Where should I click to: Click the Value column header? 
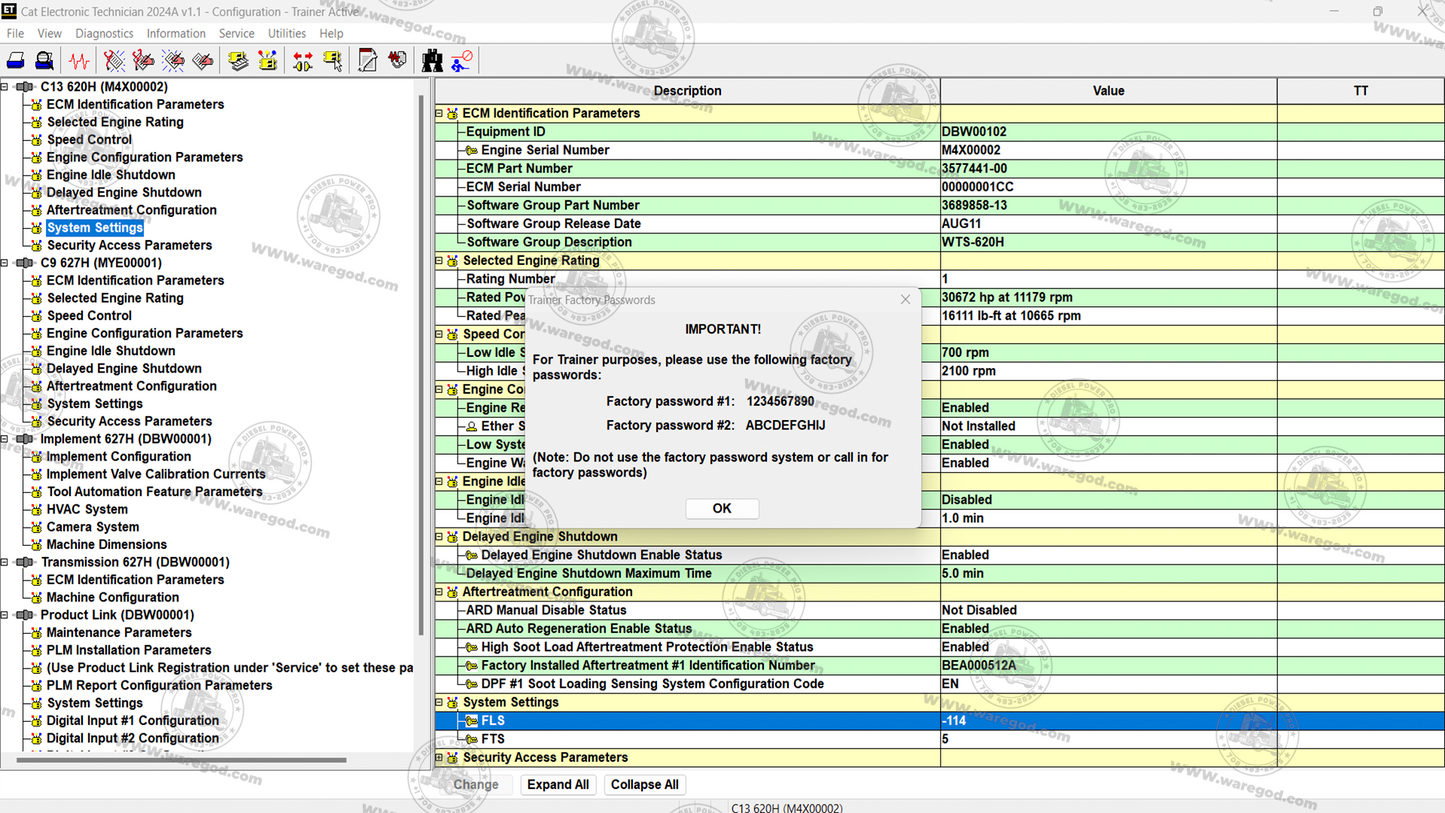point(1108,91)
